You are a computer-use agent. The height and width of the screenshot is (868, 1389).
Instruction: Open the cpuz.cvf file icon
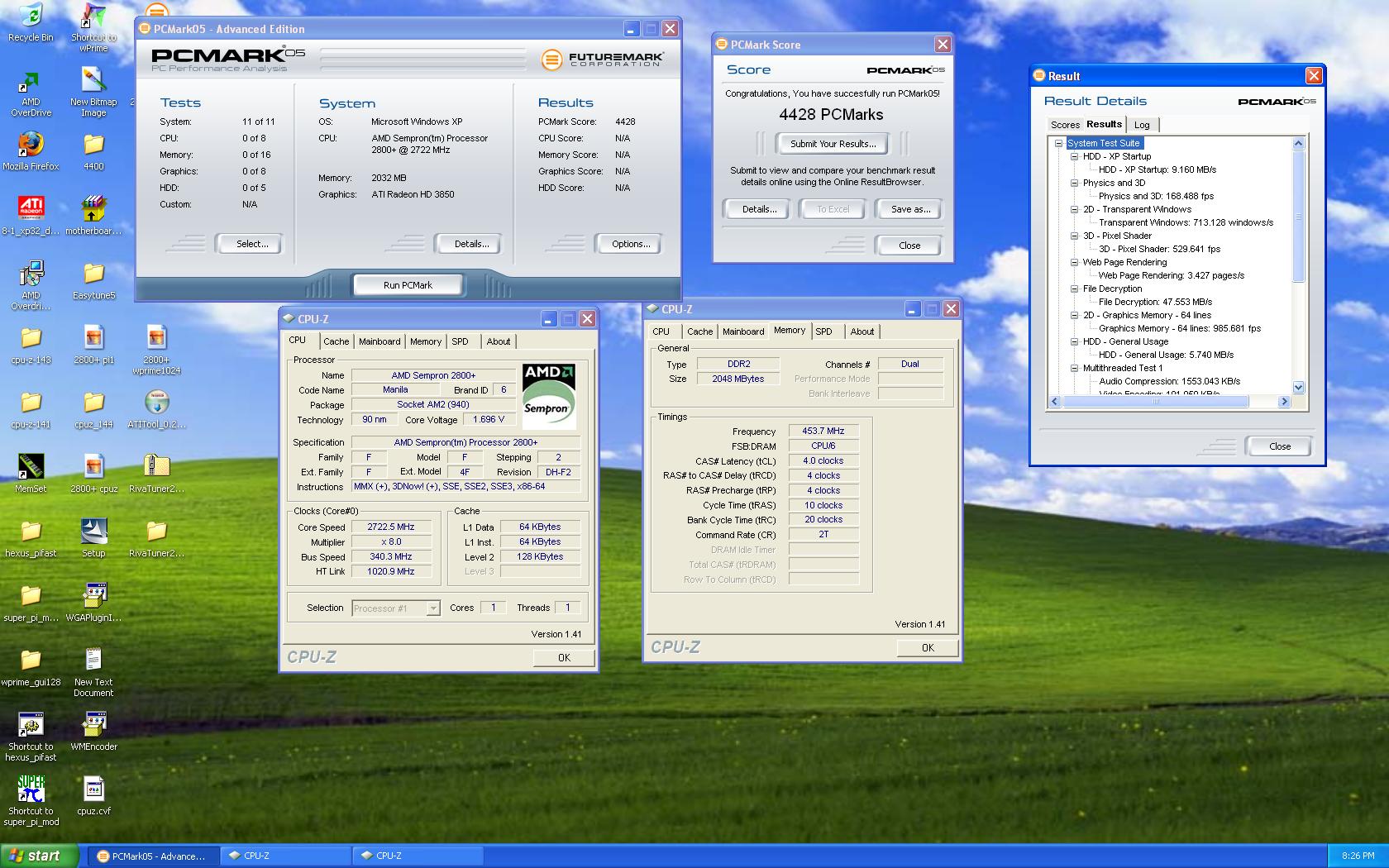(93, 796)
